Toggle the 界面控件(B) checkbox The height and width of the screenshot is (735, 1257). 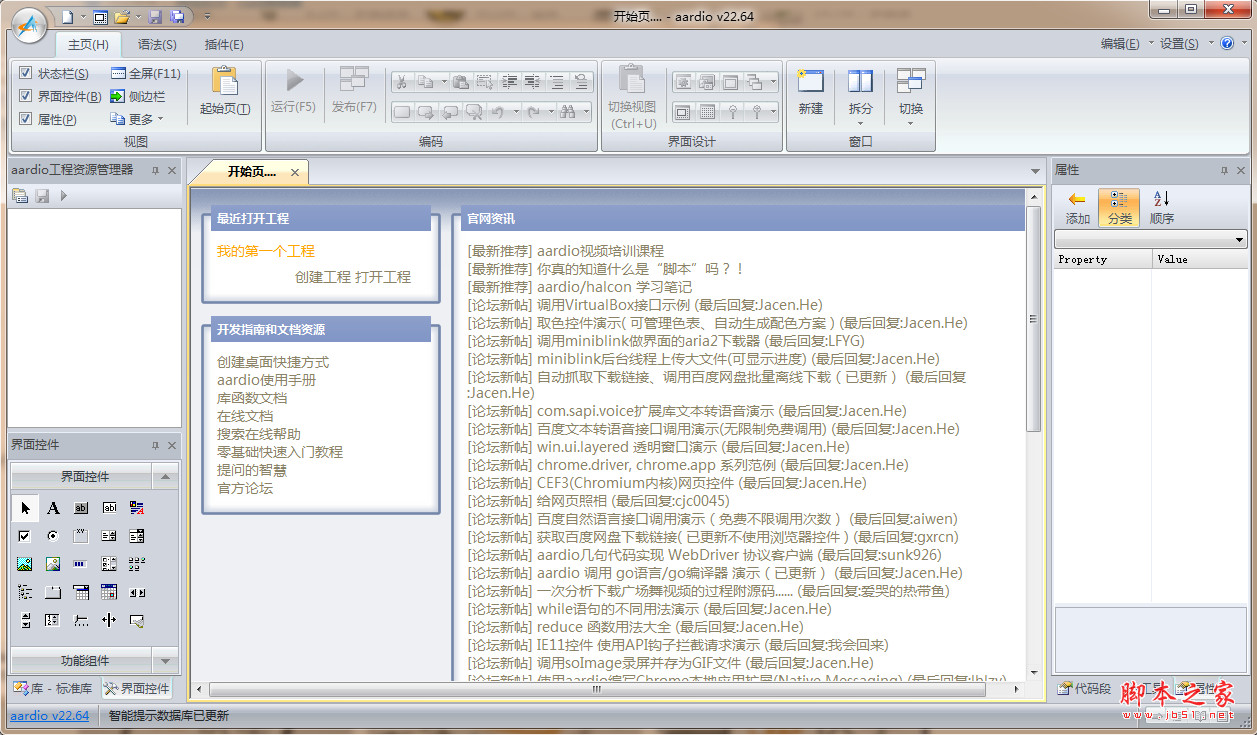[26, 97]
